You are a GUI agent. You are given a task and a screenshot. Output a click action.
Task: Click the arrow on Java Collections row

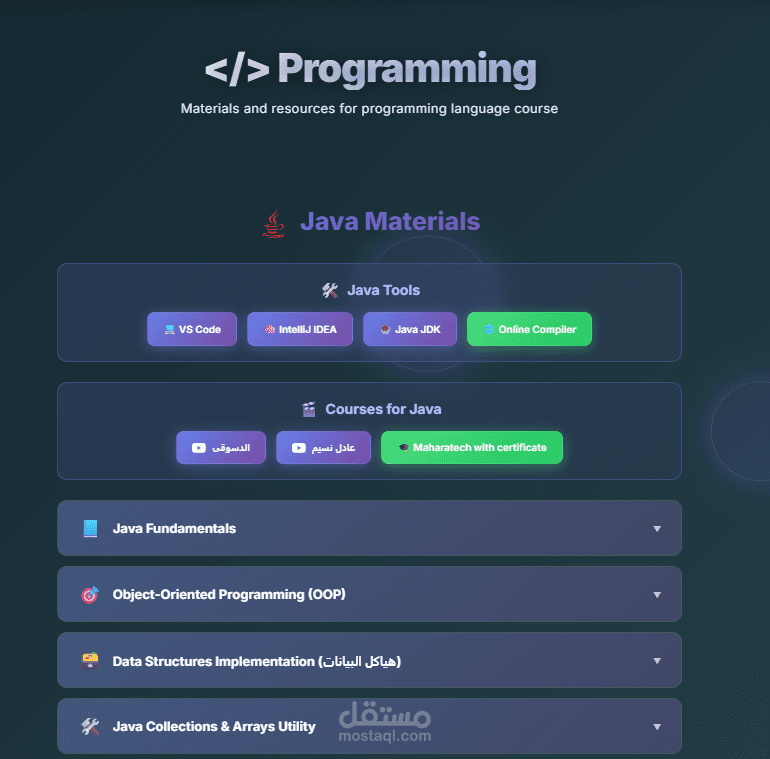(x=657, y=727)
